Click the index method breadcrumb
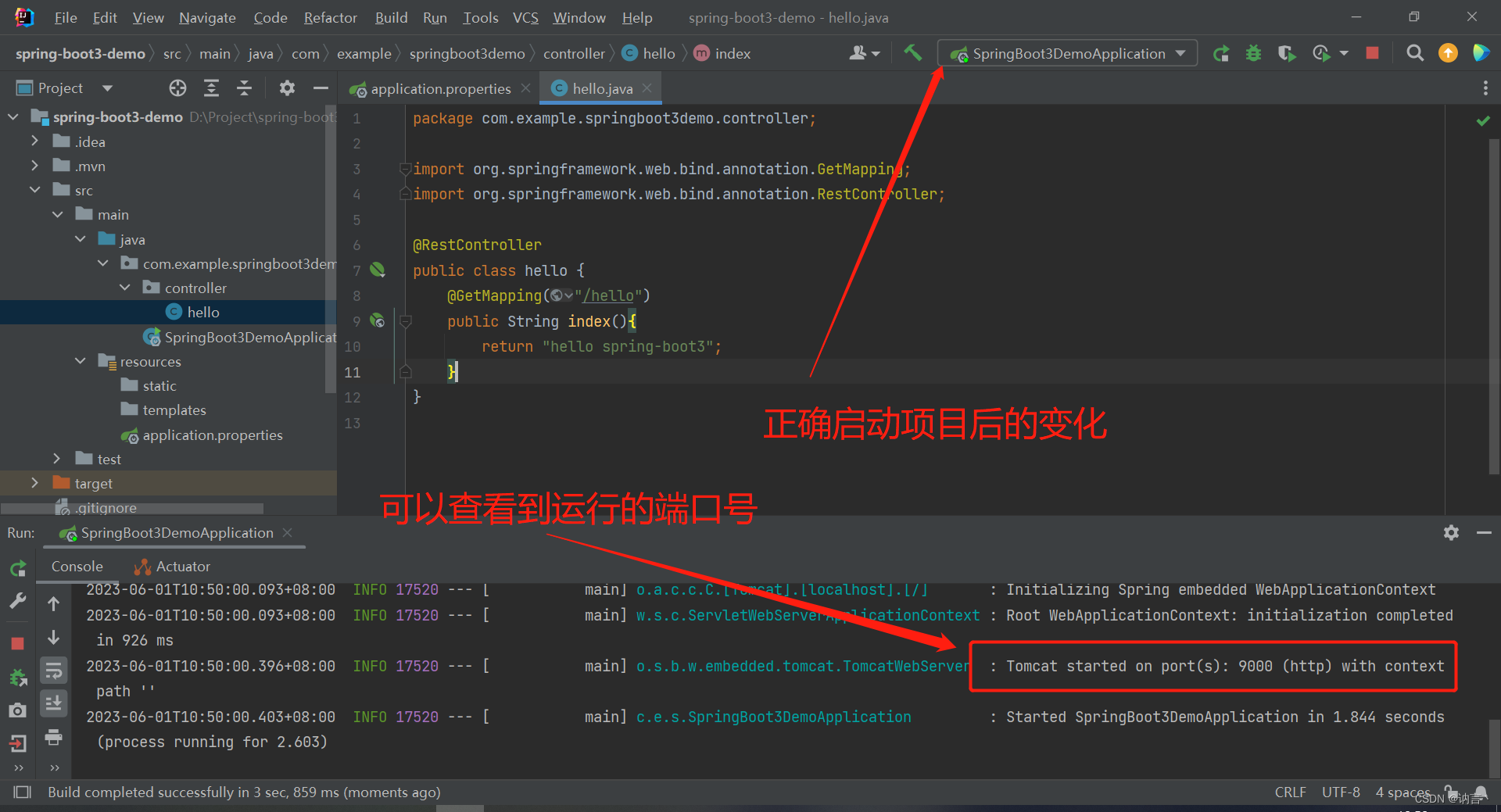The image size is (1501, 812). coord(722,54)
